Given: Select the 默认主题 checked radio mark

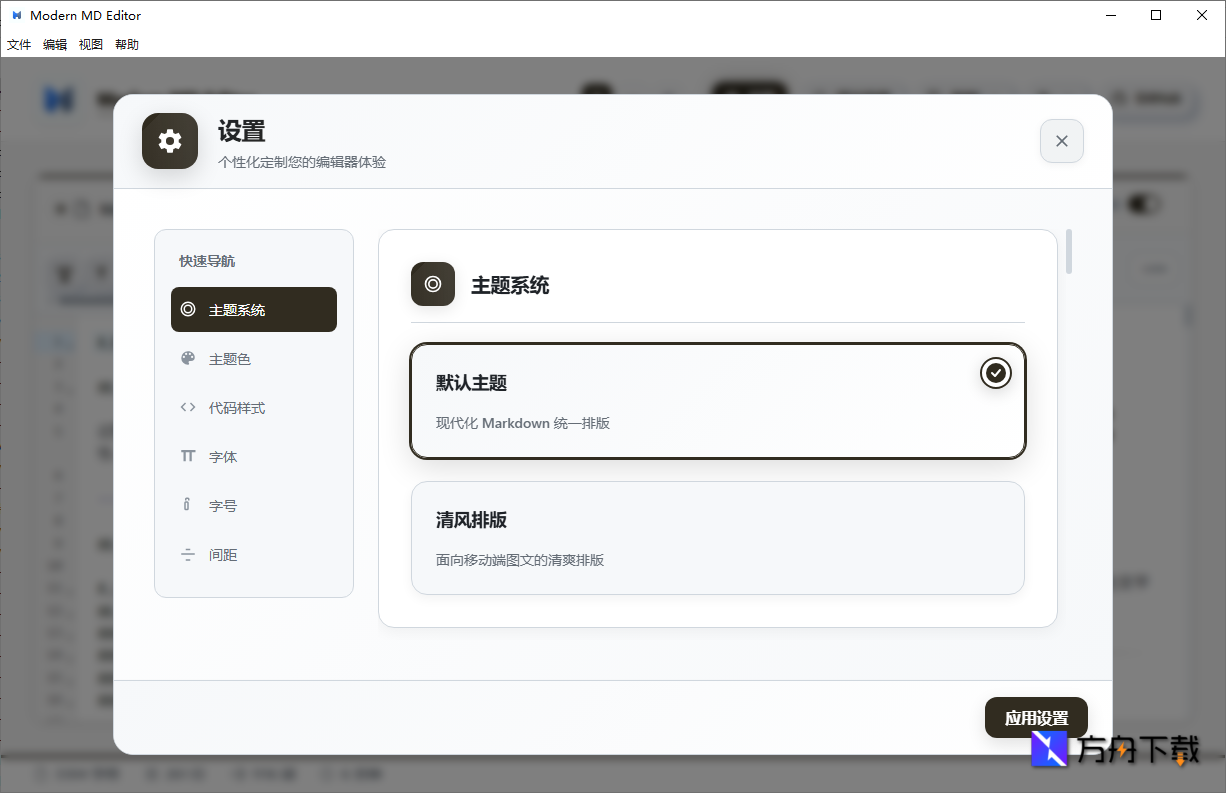Looking at the screenshot, I should click(x=995, y=373).
